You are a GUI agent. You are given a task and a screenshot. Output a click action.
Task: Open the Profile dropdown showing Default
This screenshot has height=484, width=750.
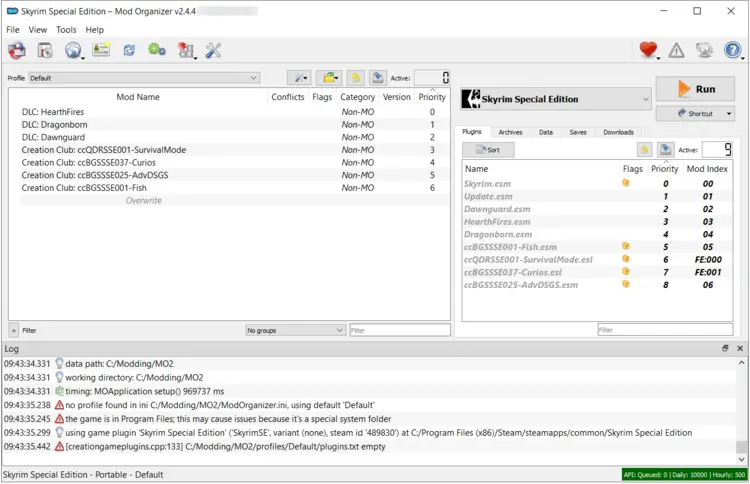click(x=144, y=77)
